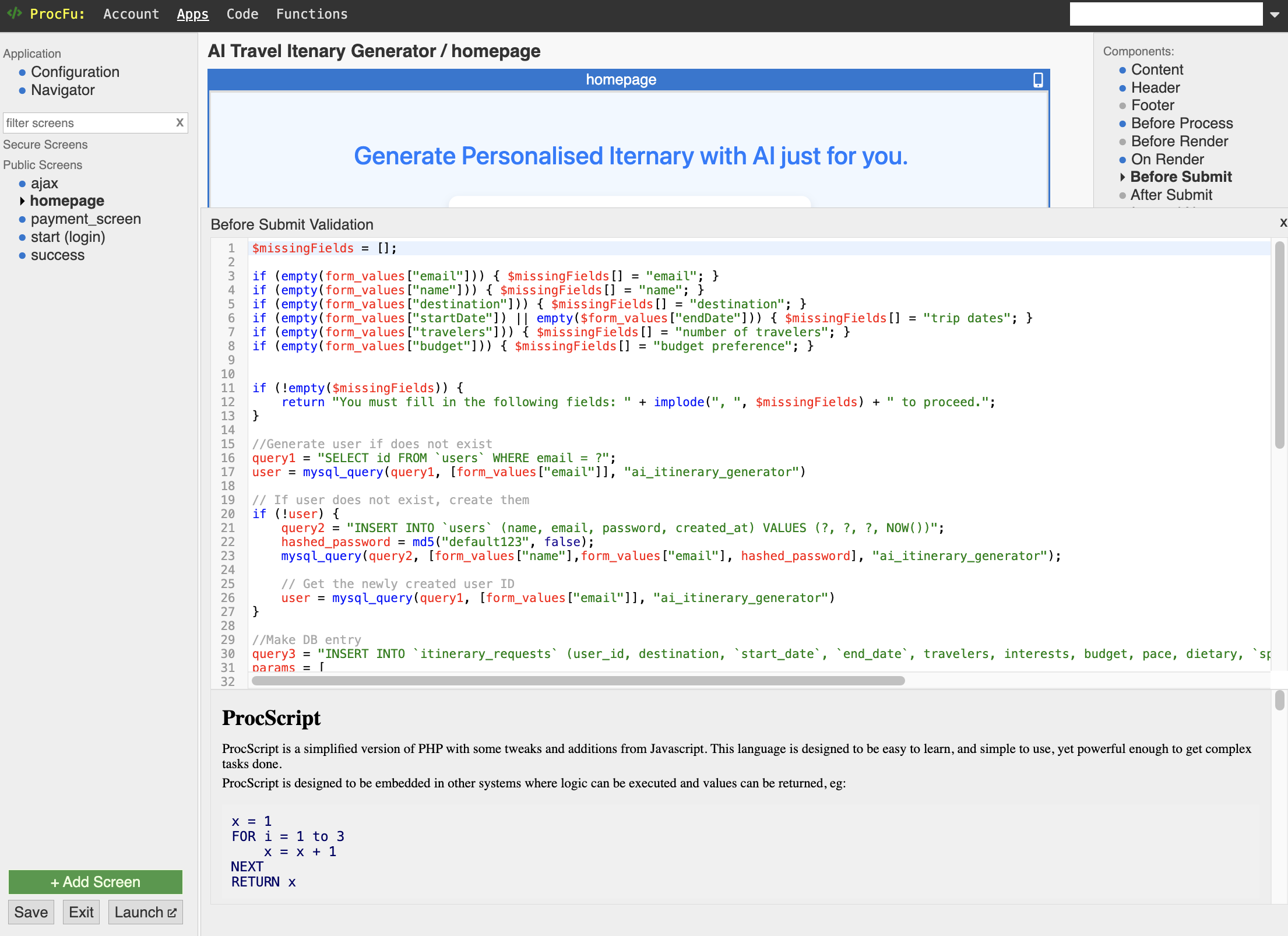Open the top-right dropdown arrow
The height and width of the screenshot is (936, 1288).
pos(1275,15)
